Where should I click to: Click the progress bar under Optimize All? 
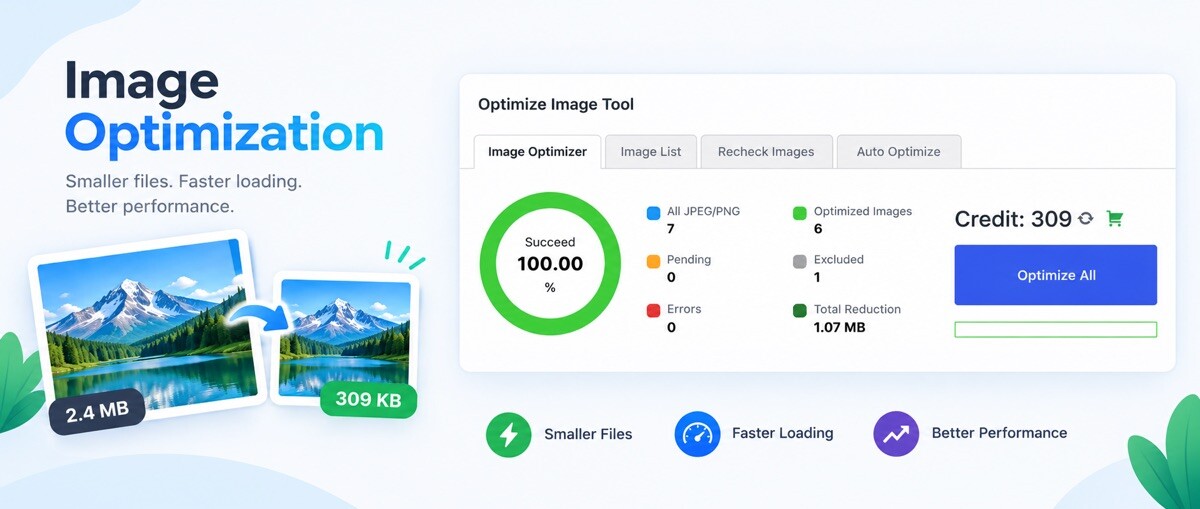1056,329
